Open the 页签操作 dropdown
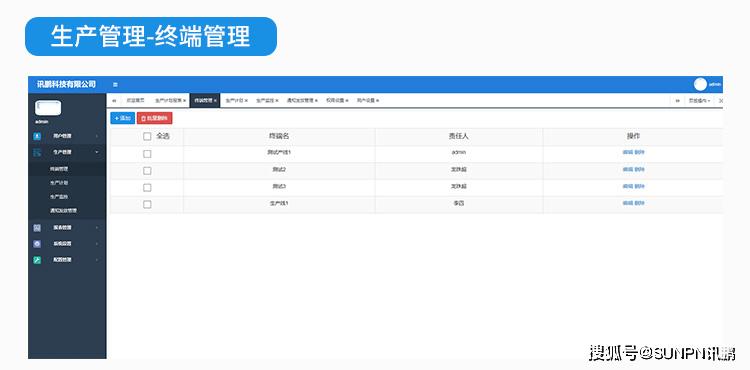 (x=700, y=101)
